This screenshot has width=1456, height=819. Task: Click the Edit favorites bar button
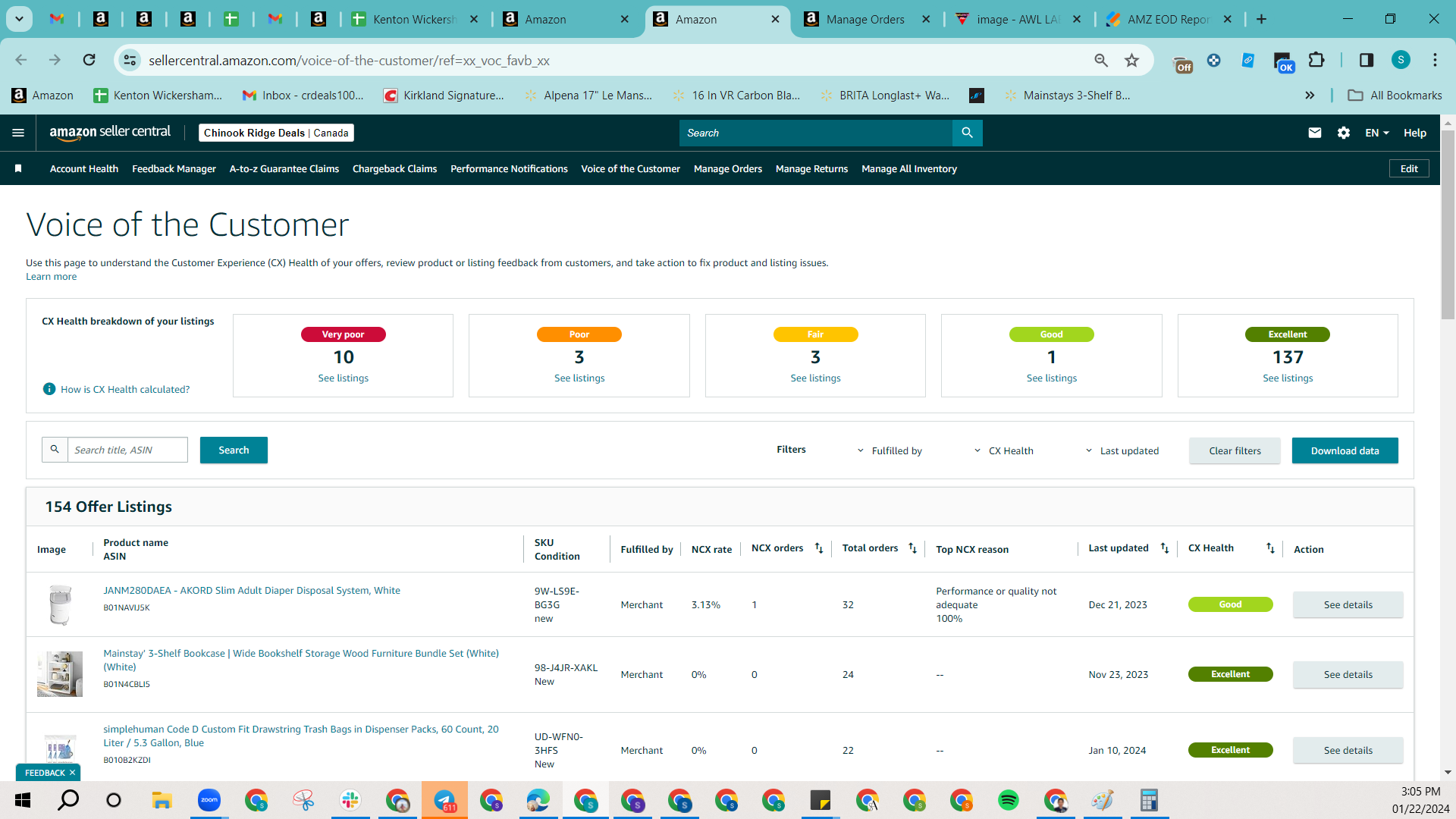coord(1409,168)
